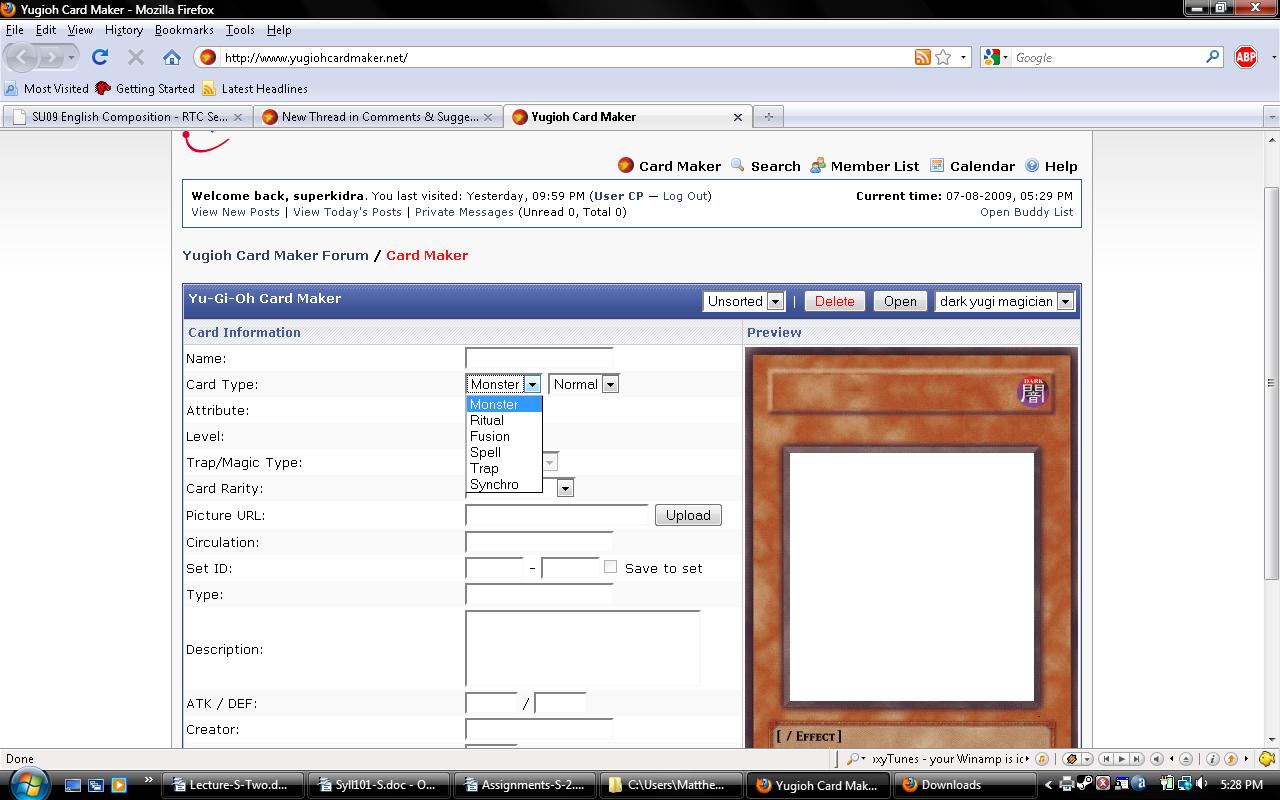This screenshot has height=800, width=1280.
Task: Click Yugioh Card Maker Forum breadcrumb
Action: [275, 255]
